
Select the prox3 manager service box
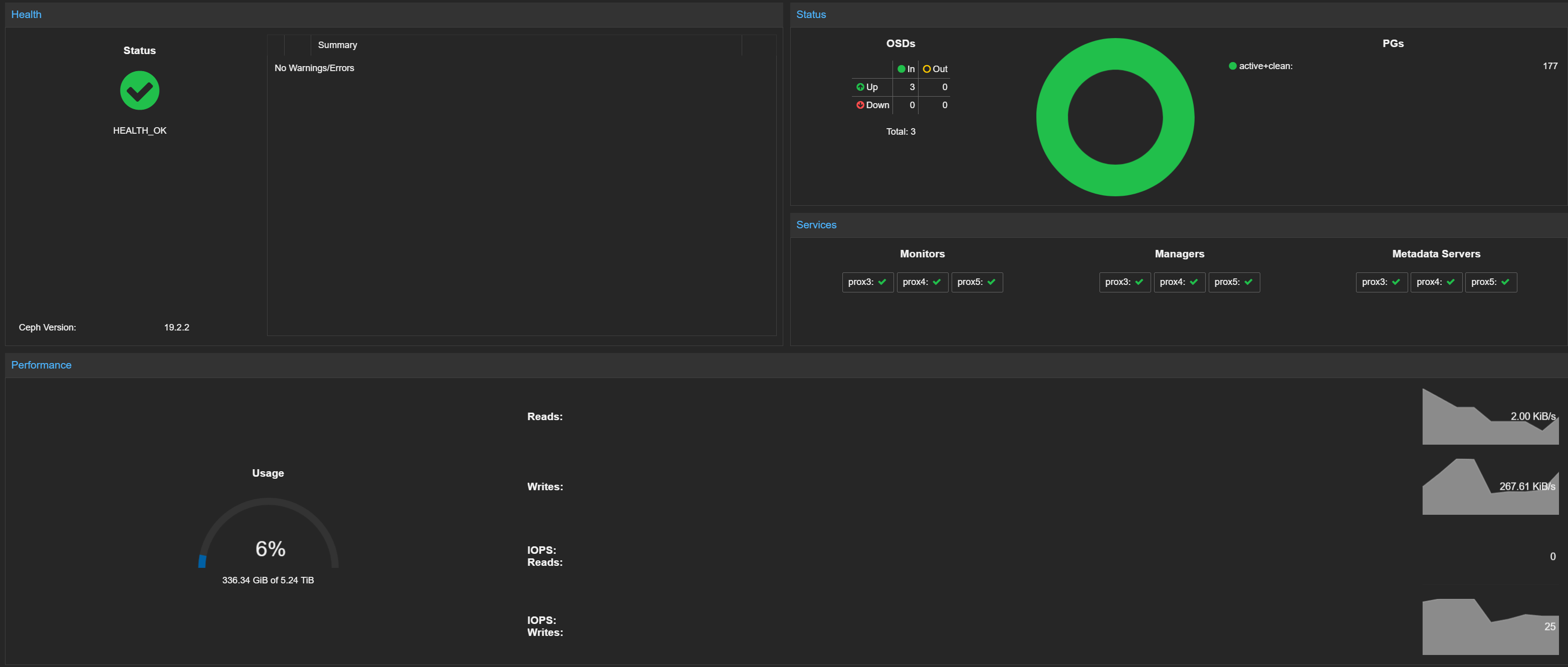pyautogui.click(x=1125, y=282)
